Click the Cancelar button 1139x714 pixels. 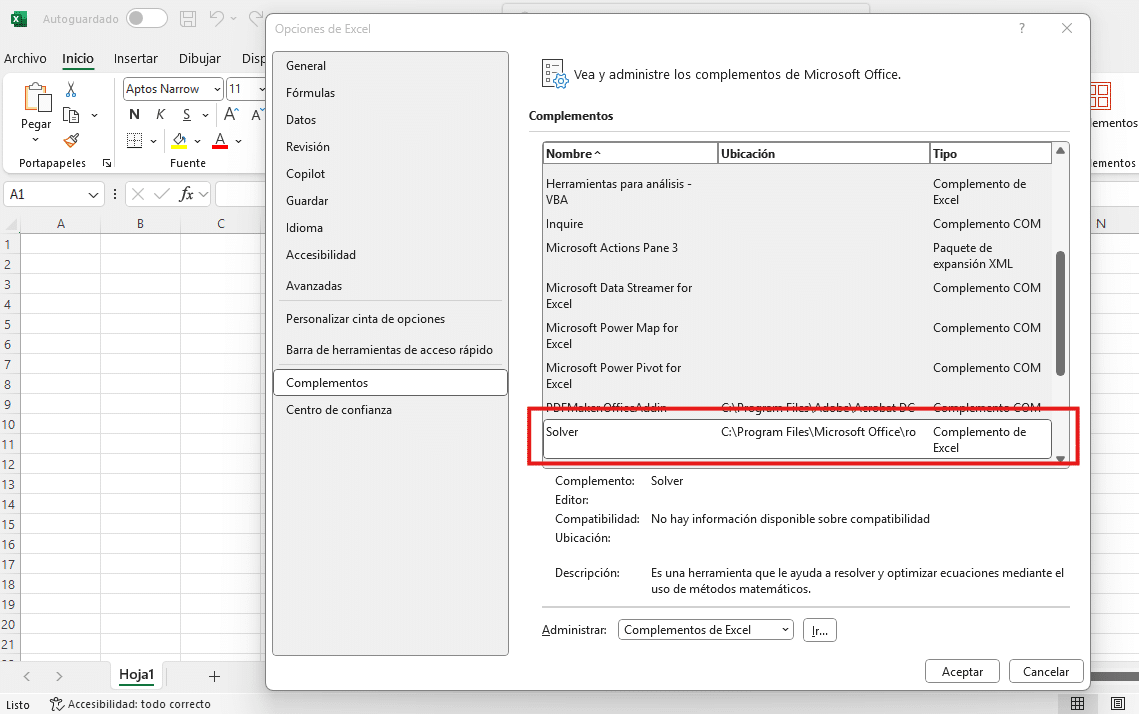1046,672
